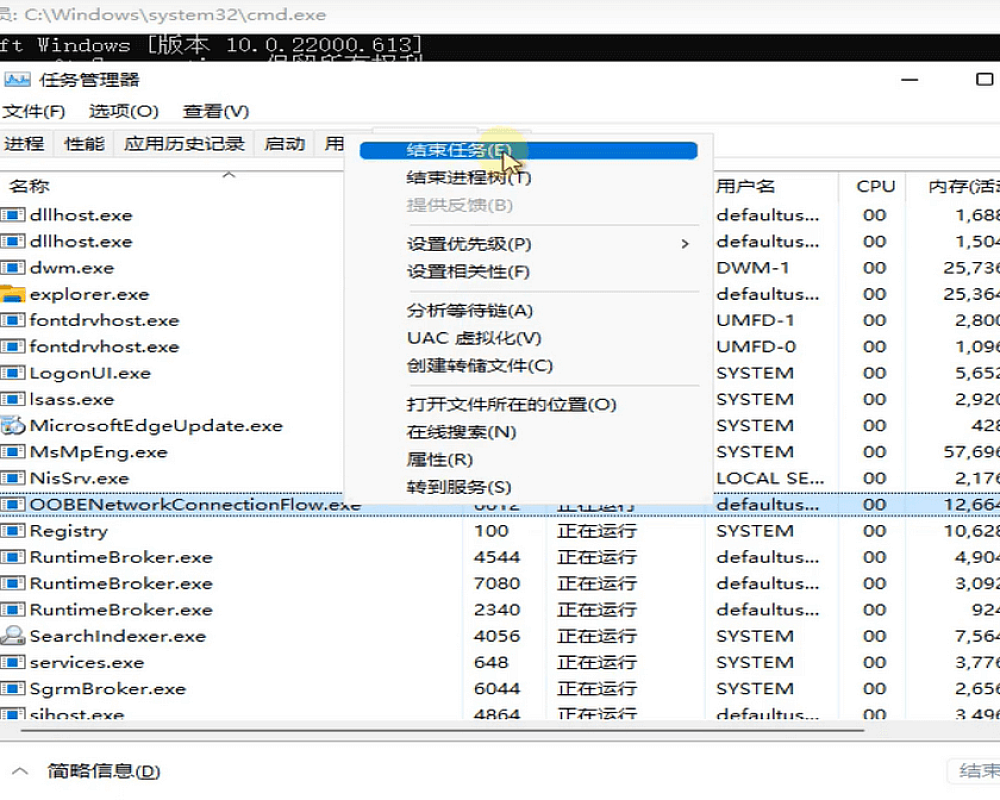The image size is (1000, 800).
Task: Open the 应用历史记录 tab
Action: (x=184, y=144)
